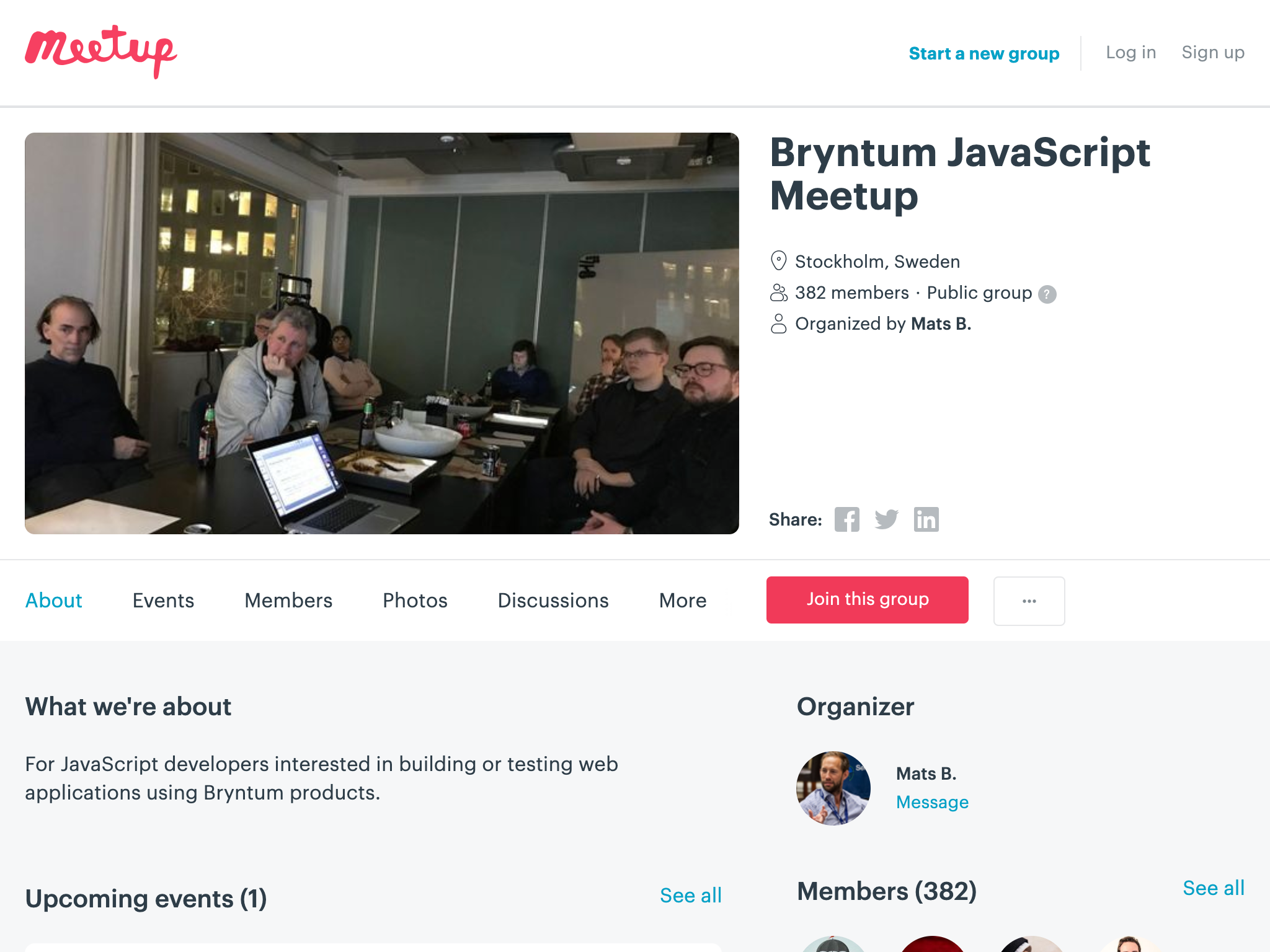This screenshot has height=952, width=1270.
Task: Click the members icon beside 382 members
Action: (x=779, y=293)
